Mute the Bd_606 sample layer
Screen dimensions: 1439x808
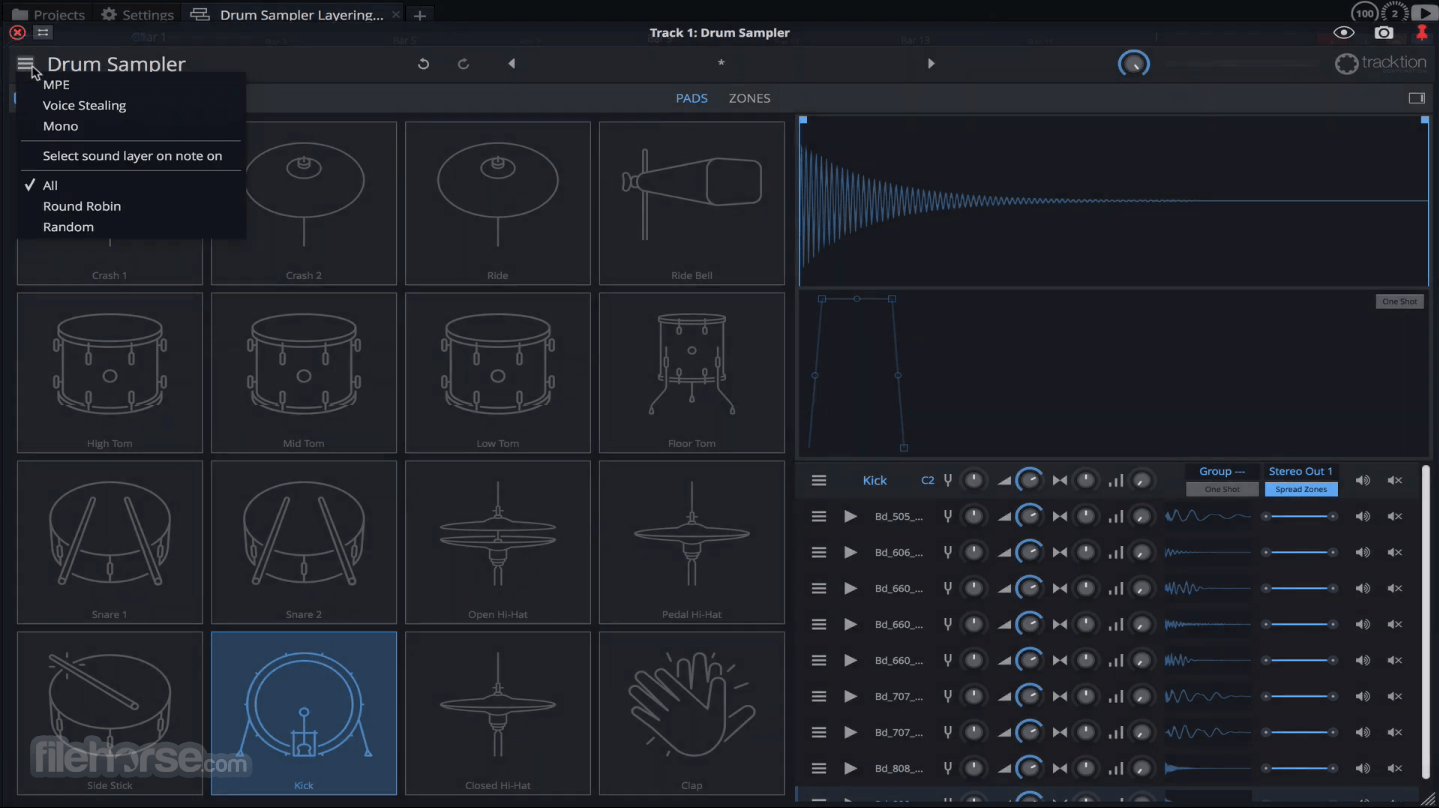point(1395,552)
